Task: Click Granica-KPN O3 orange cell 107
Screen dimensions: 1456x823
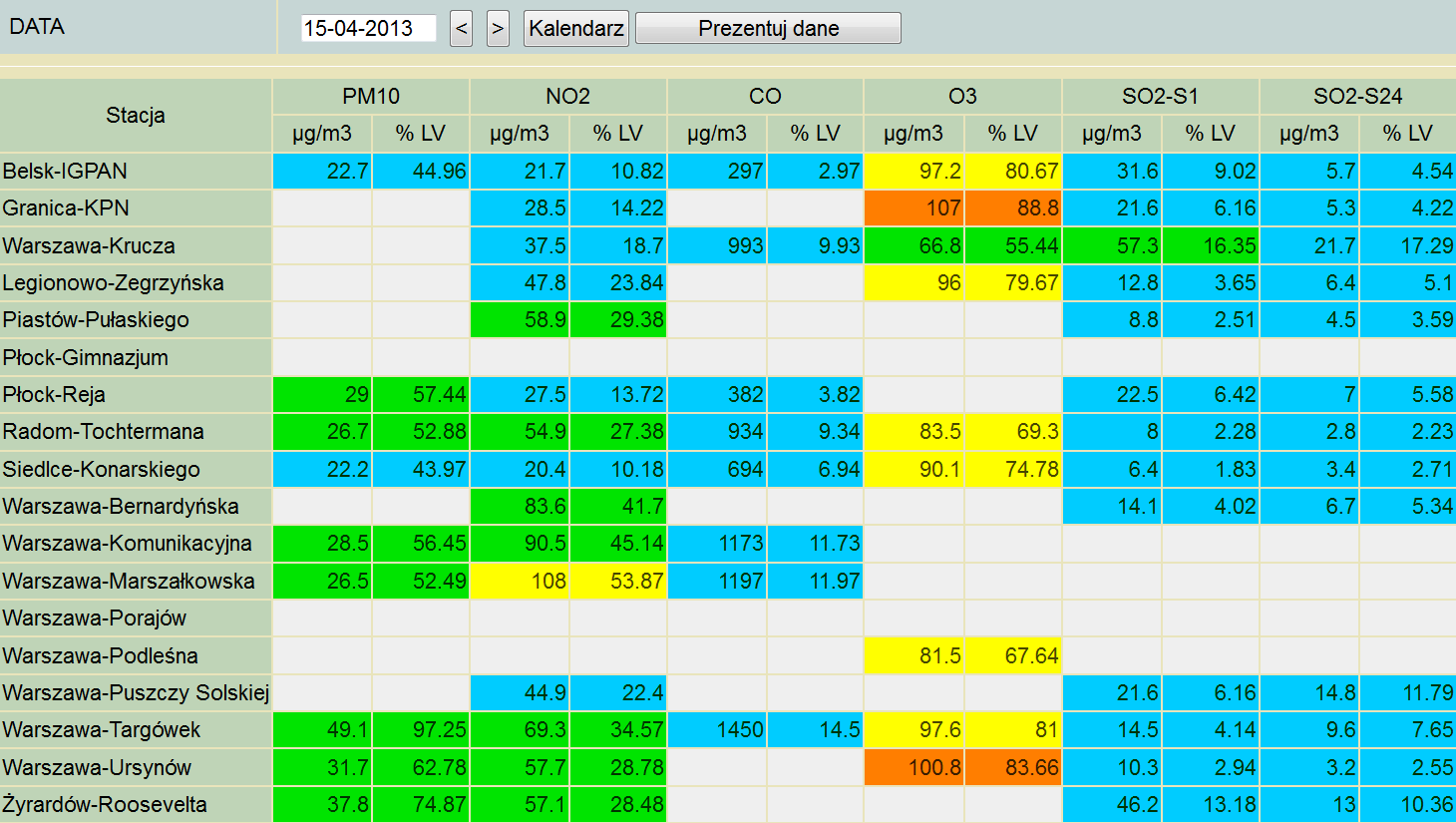Action: coord(914,207)
